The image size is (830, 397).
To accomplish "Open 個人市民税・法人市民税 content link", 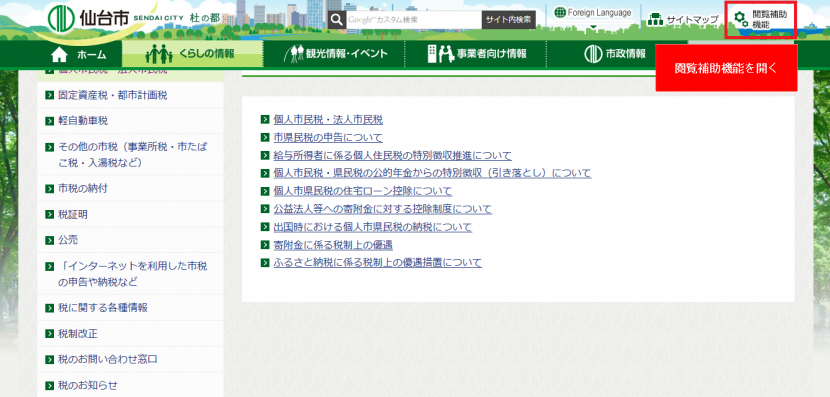I will pos(328,120).
